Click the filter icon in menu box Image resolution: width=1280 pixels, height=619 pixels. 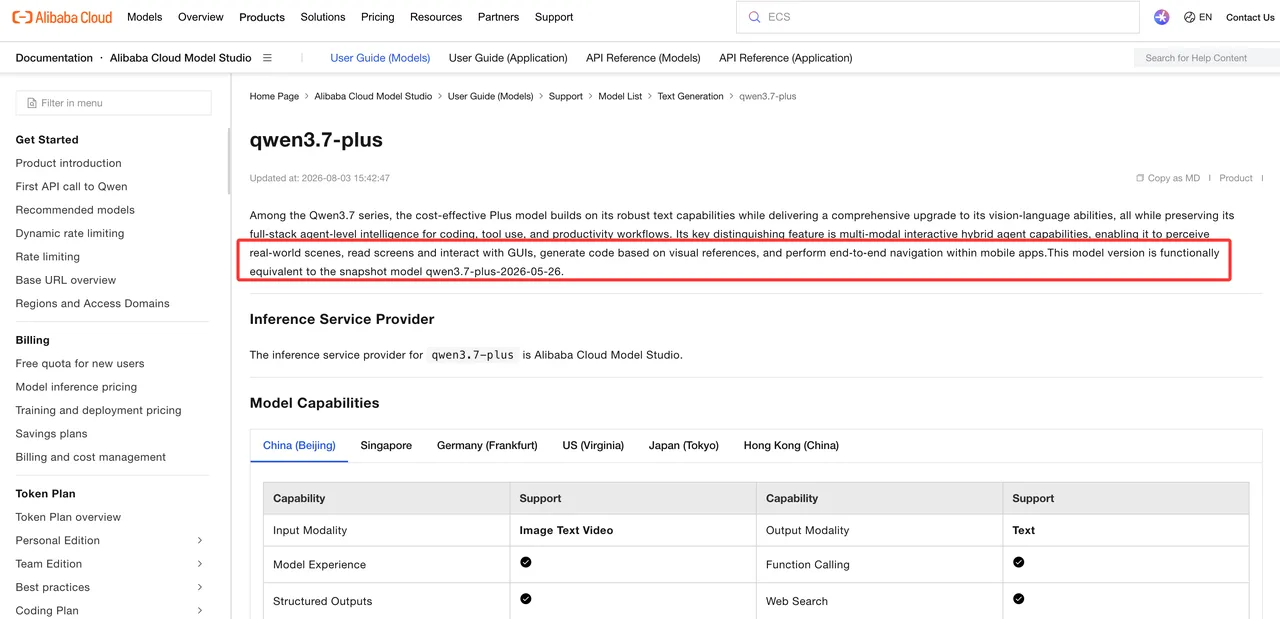32,103
